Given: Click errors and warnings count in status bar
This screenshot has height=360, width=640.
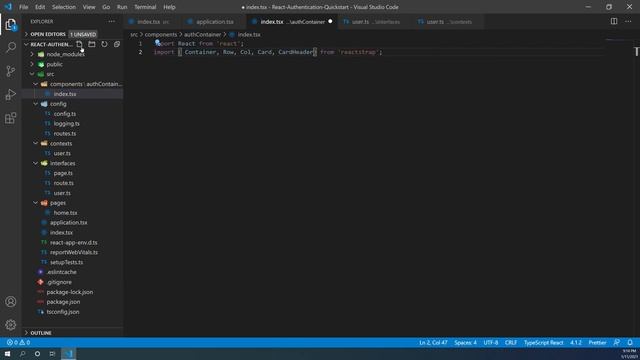Looking at the screenshot, I should [x=18, y=342].
